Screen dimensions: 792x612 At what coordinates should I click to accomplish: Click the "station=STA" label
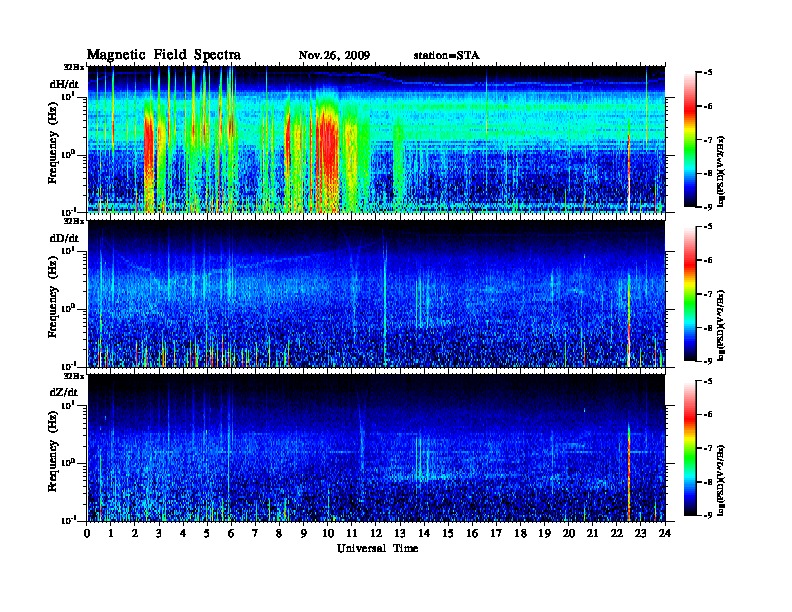point(446,55)
